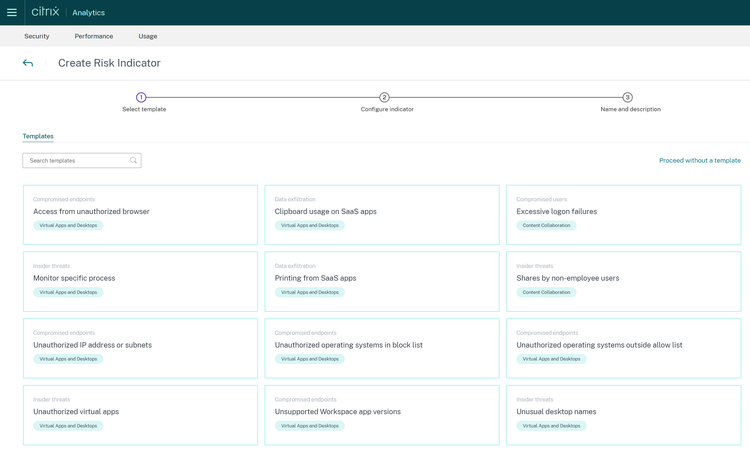The image size is (750, 452).
Task: Choose Access from unauthorized browser template
Action: [x=140, y=215]
